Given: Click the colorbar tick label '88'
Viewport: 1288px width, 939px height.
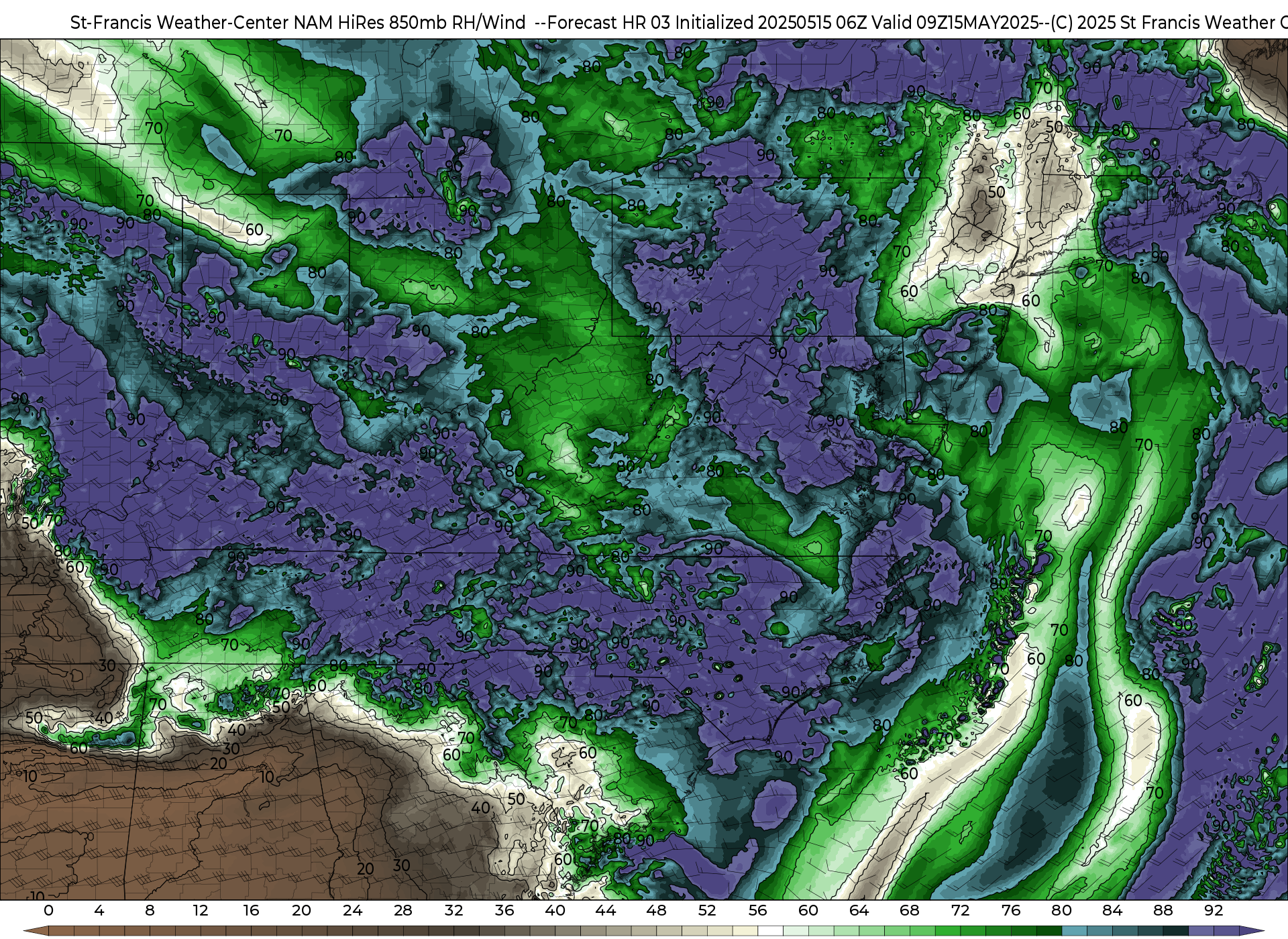Looking at the screenshot, I should [x=1163, y=911].
